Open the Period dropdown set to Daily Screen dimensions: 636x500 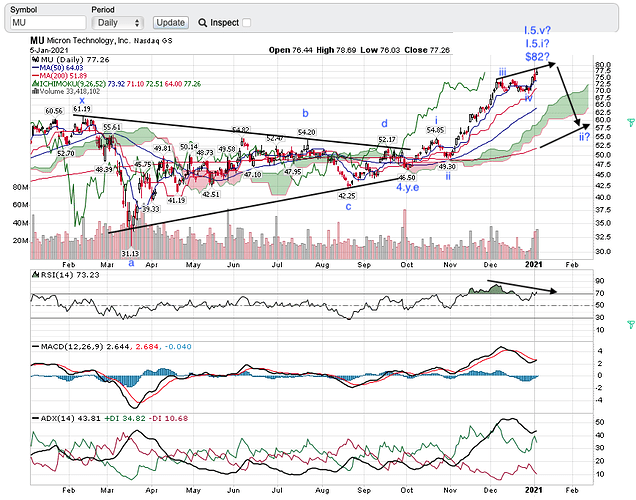click(119, 22)
